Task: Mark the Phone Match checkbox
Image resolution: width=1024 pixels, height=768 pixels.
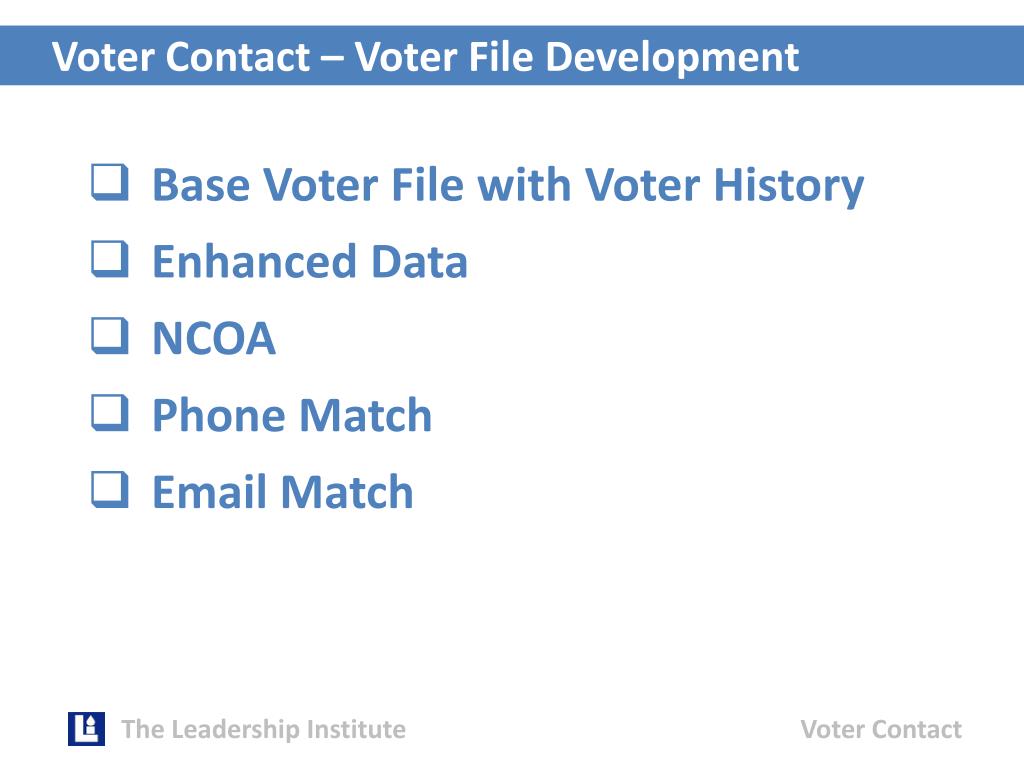Action: coord(110,413)
